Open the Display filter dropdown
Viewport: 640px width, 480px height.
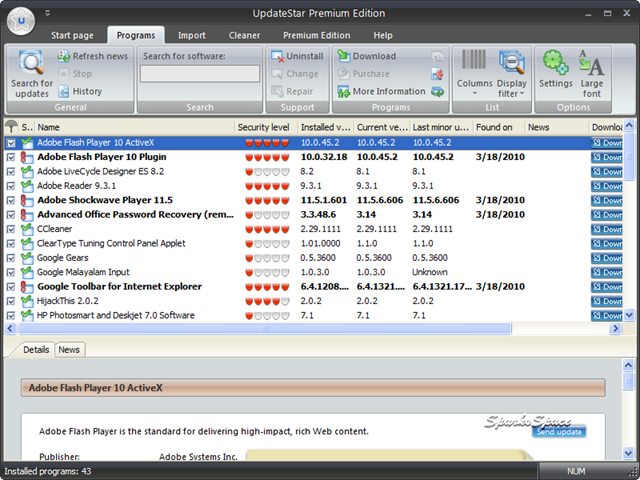[511, 73]
